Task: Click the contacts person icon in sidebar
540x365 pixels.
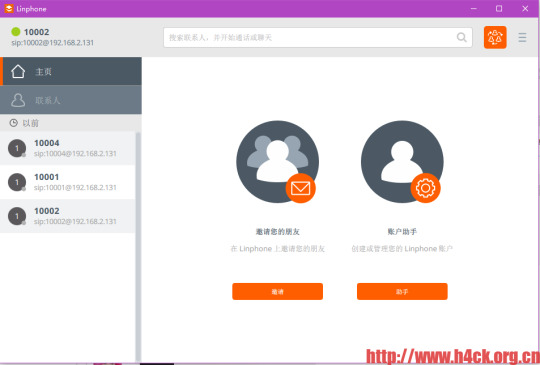Action: tap(18, 100)
